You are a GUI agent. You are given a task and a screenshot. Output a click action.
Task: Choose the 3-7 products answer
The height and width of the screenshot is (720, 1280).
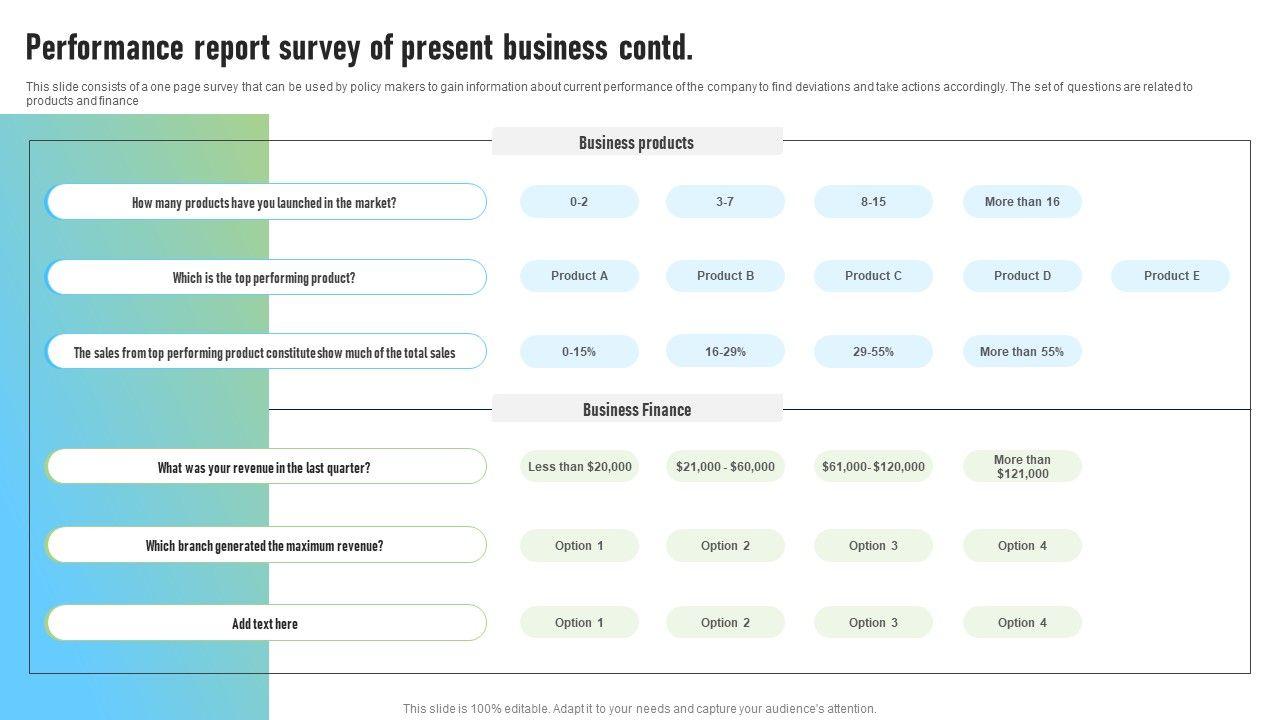[725, 202]
